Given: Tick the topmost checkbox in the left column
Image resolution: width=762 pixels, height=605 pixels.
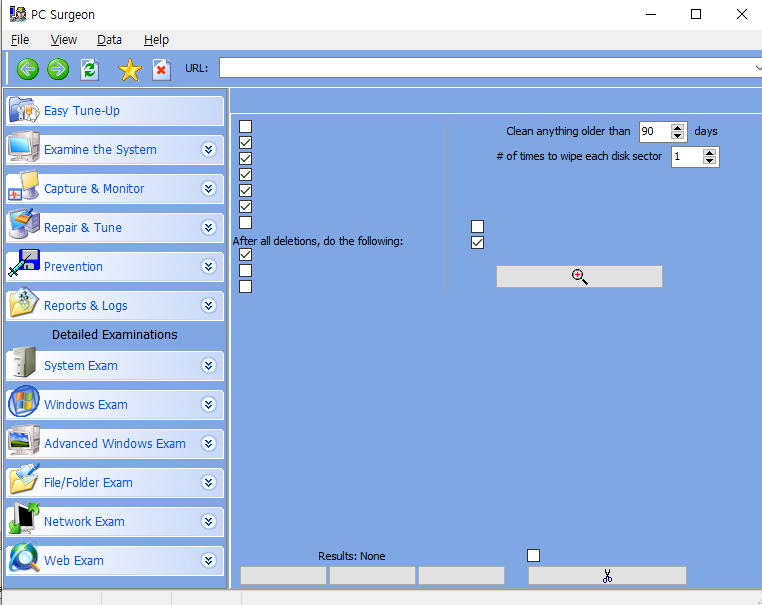Looking at the screenshot, I should click(x=245, y=126).
